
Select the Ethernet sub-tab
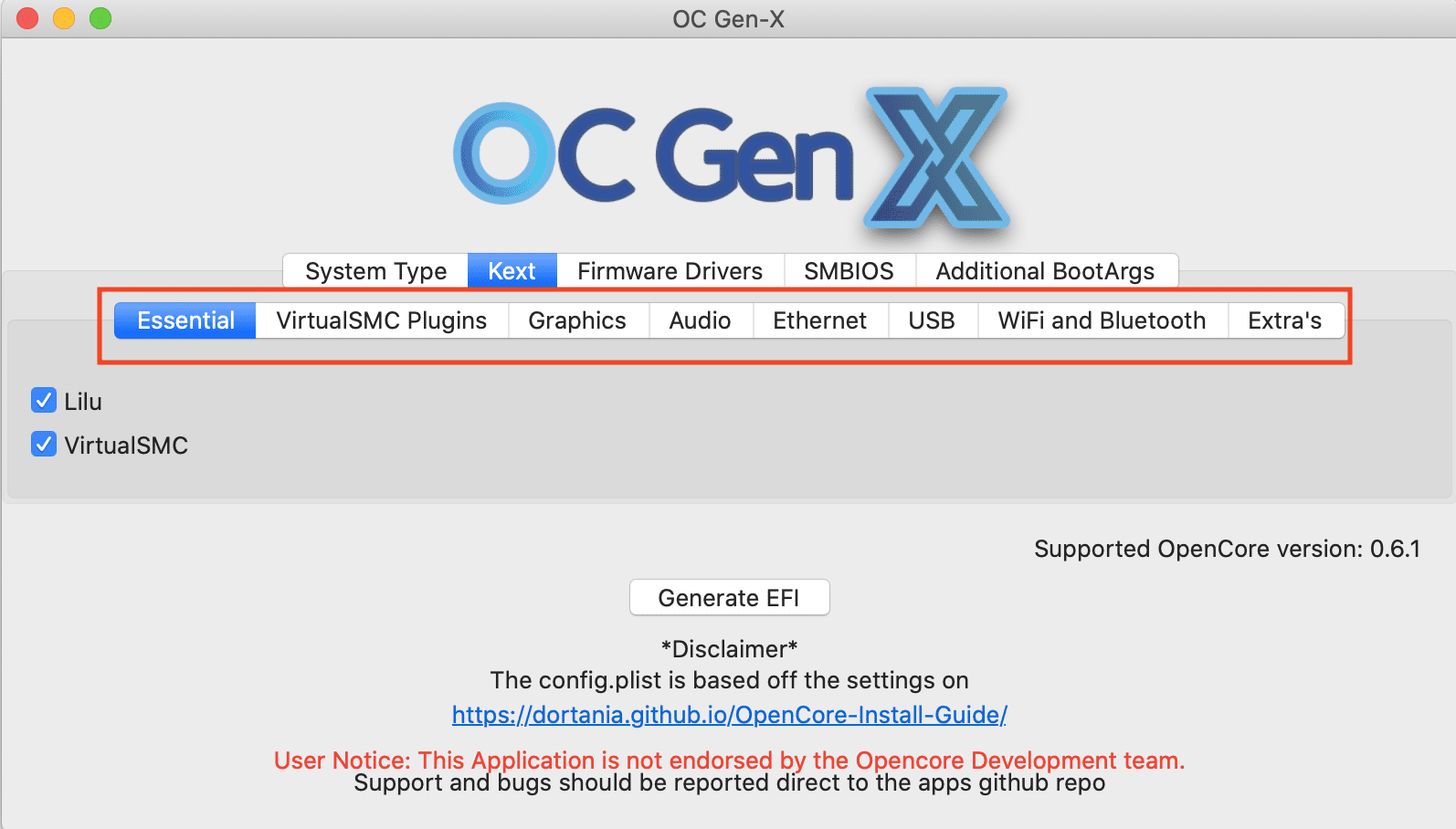coord(820,320)
